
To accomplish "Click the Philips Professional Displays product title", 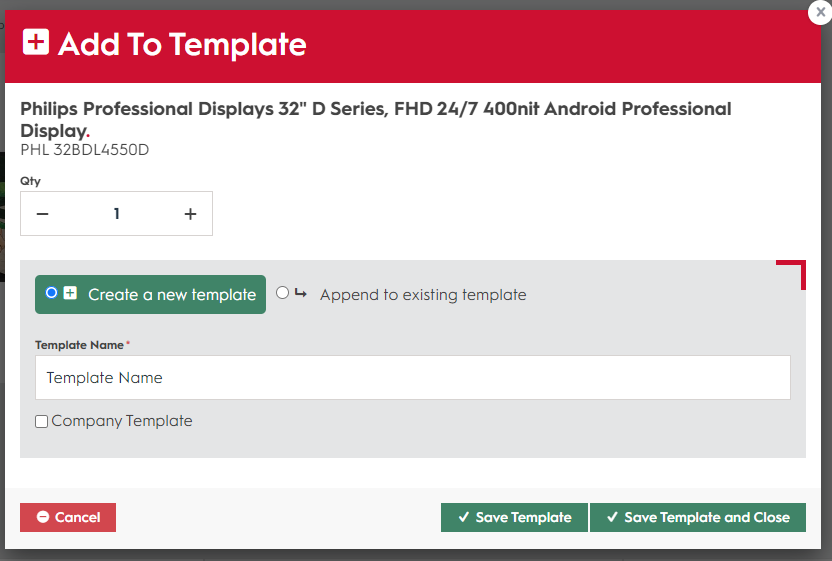I will 376,119.
